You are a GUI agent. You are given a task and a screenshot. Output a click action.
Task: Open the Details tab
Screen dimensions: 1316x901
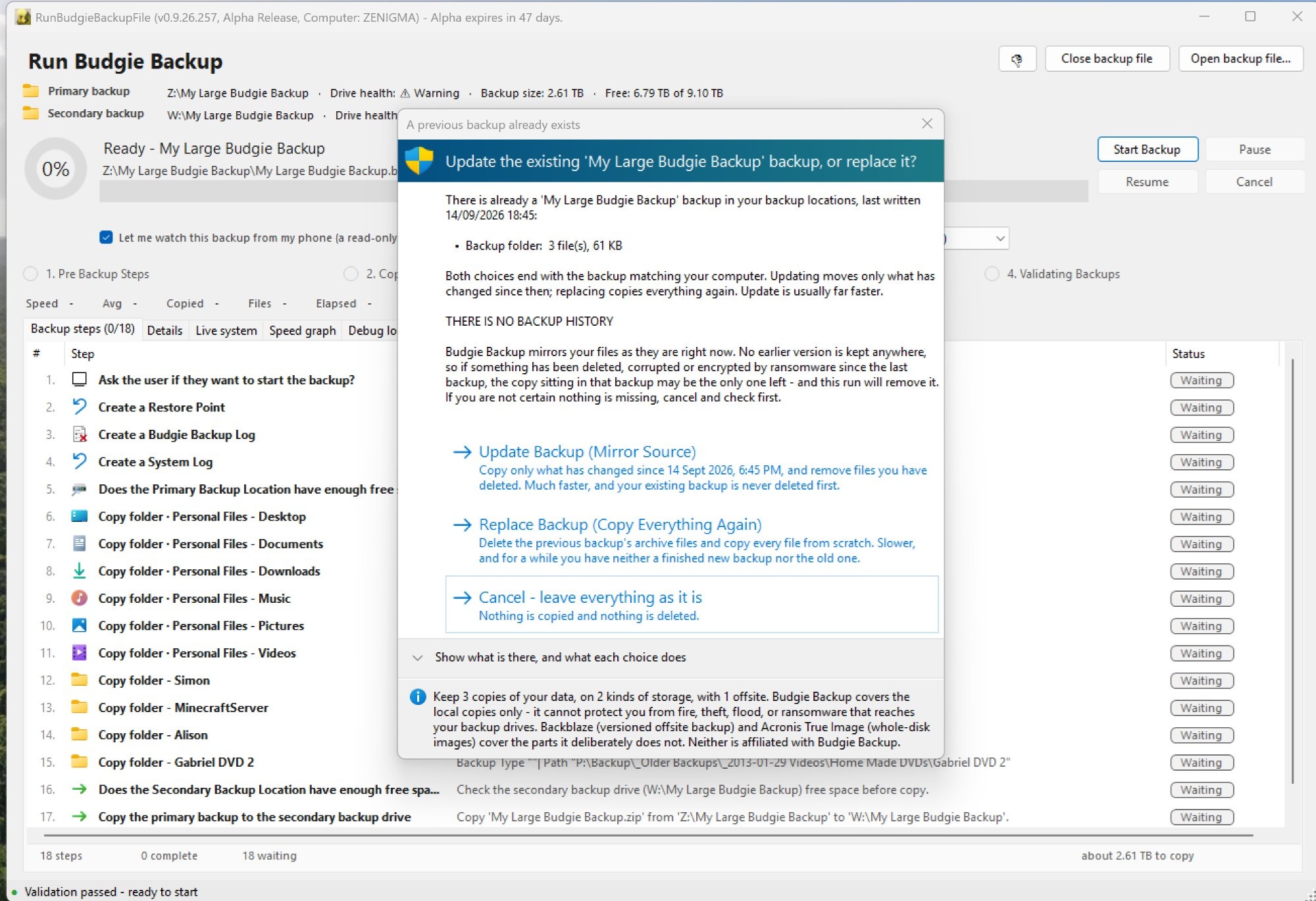164,330
